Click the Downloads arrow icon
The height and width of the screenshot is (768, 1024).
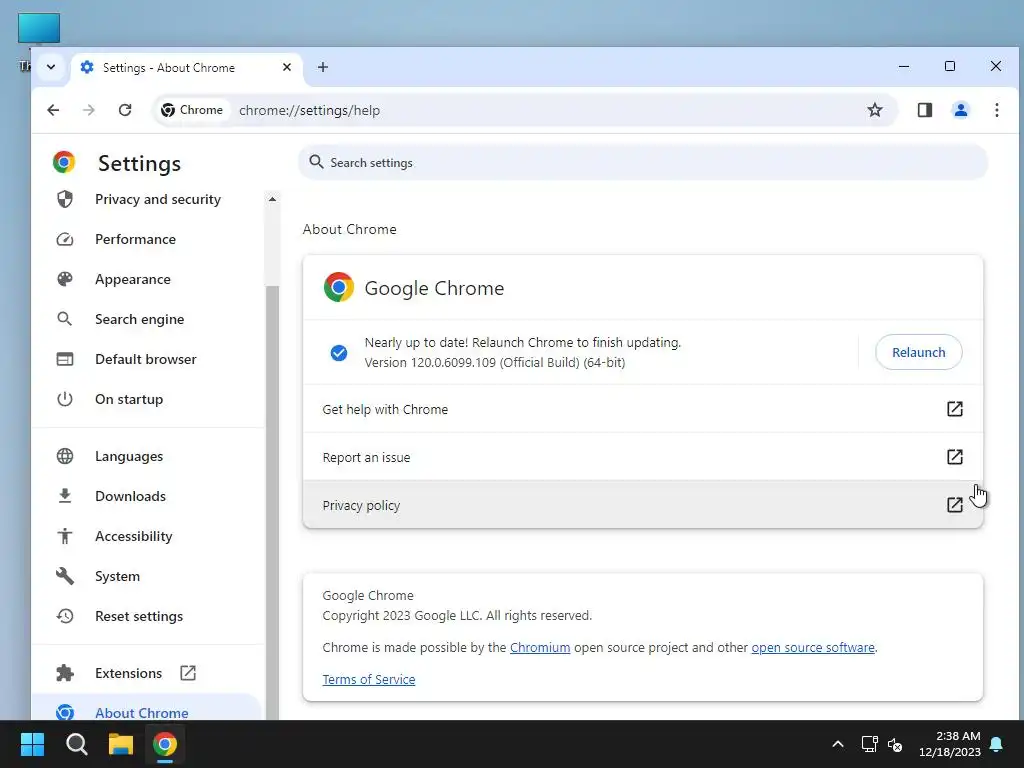[65, 496]
